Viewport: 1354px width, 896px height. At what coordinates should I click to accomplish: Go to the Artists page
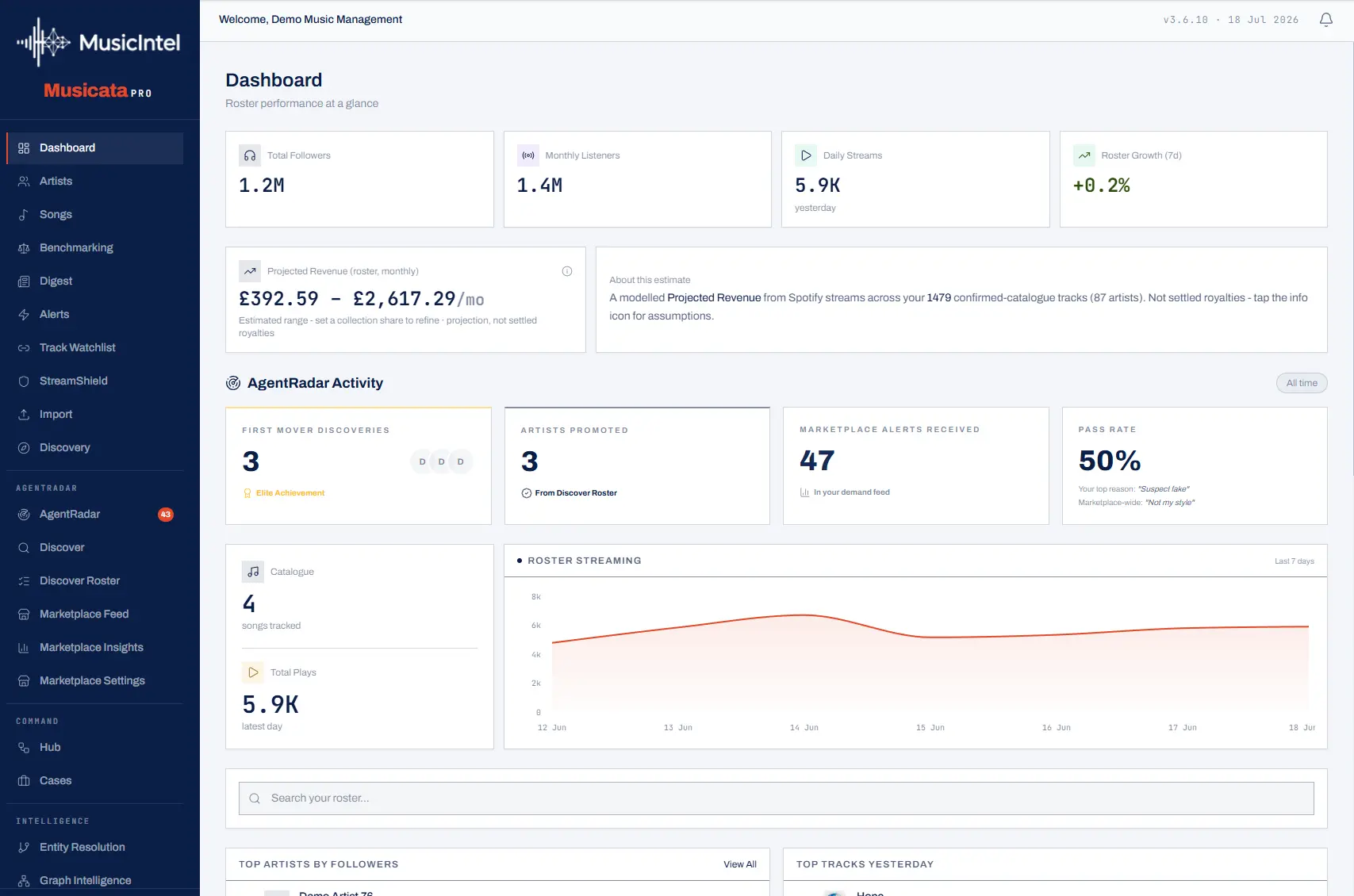(94, 182)
